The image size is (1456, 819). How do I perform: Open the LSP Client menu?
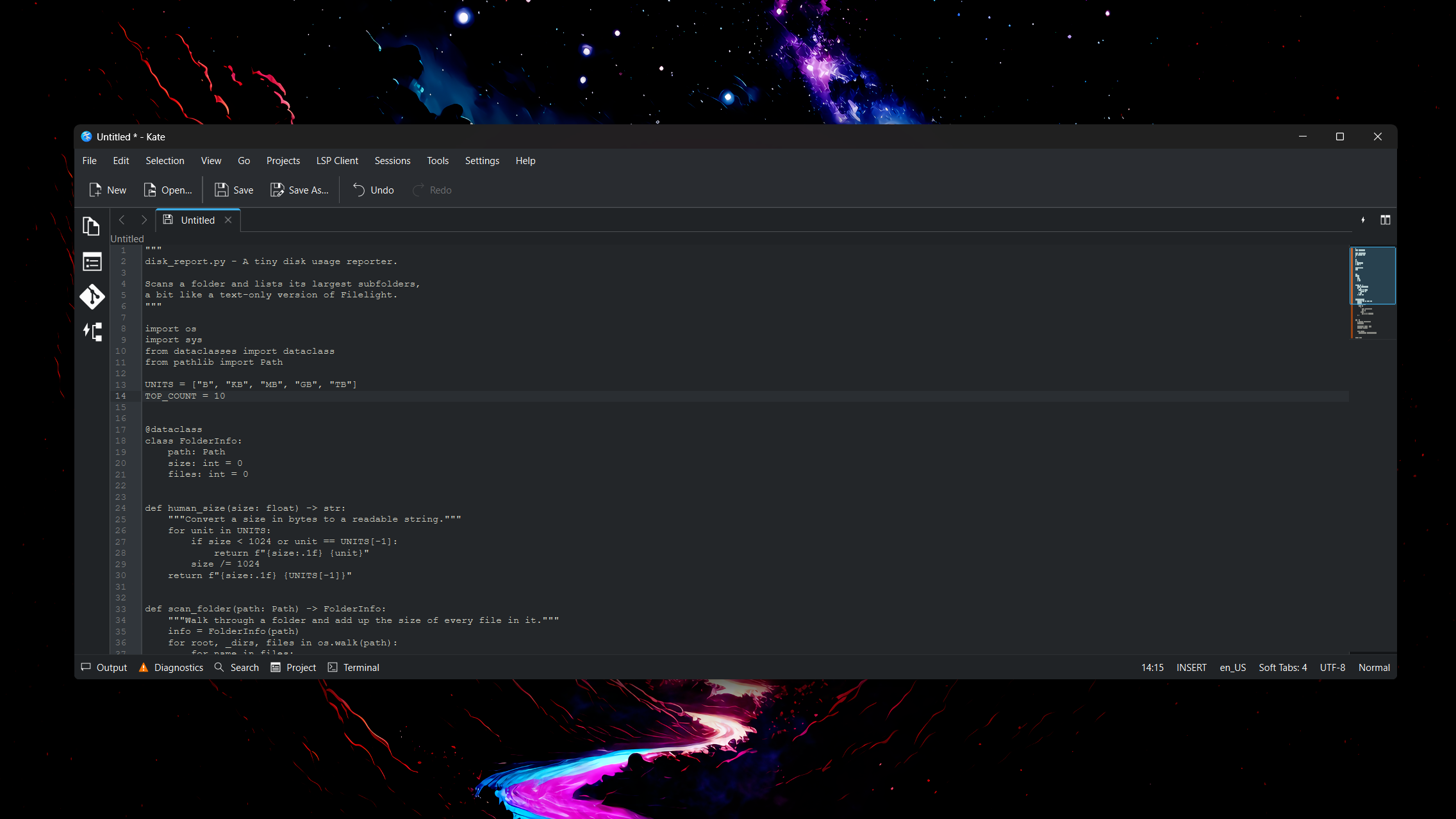(x=337, y=161)
